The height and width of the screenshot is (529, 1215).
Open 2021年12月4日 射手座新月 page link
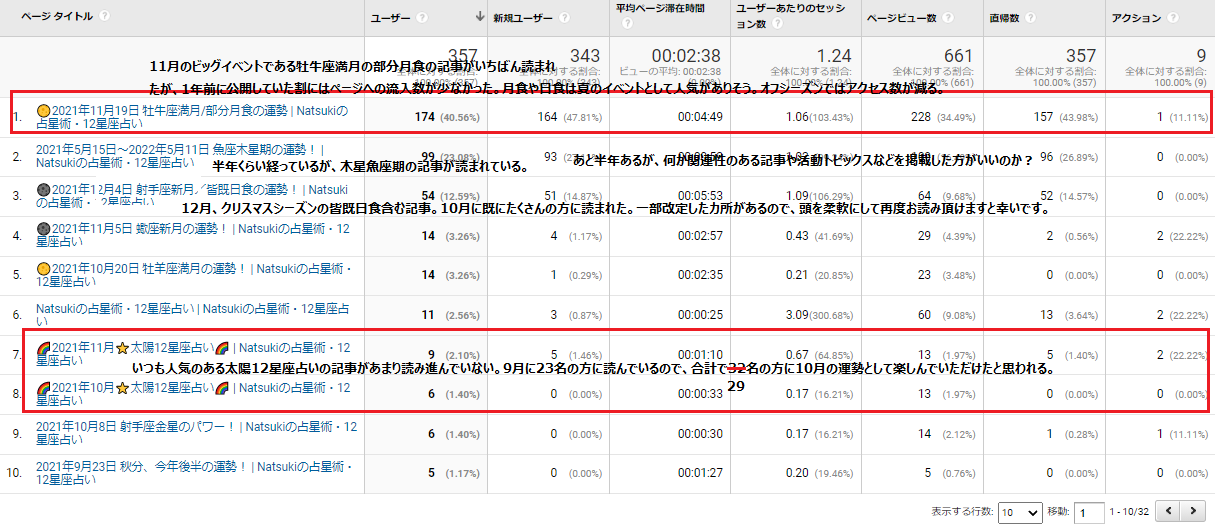tap(192, 196)
